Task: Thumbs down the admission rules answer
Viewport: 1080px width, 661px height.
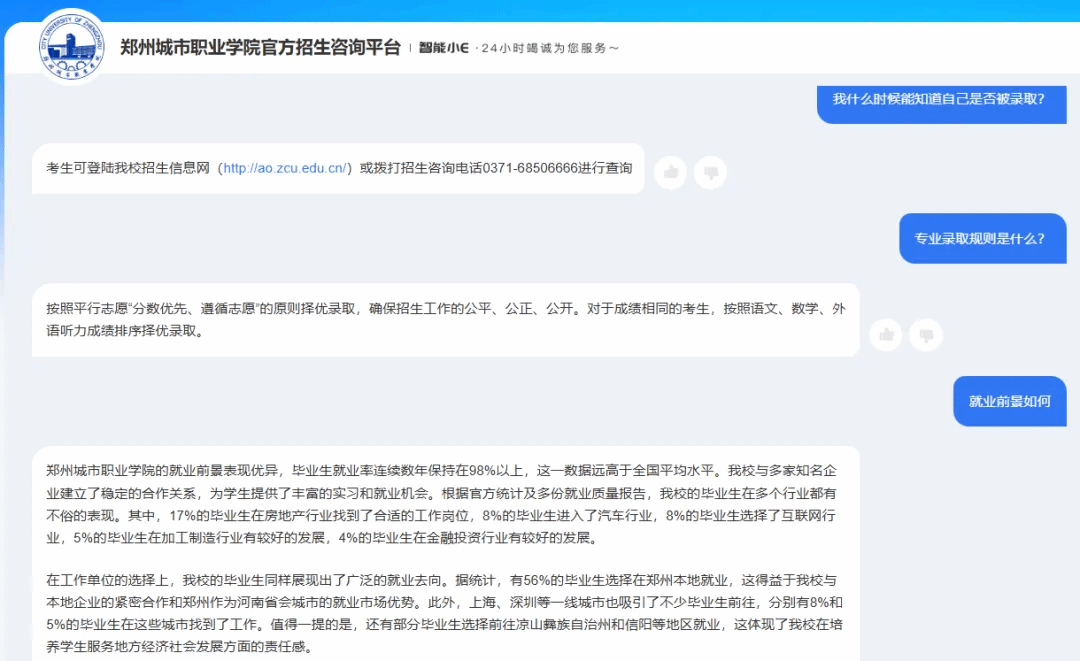Action: point(926,334)
